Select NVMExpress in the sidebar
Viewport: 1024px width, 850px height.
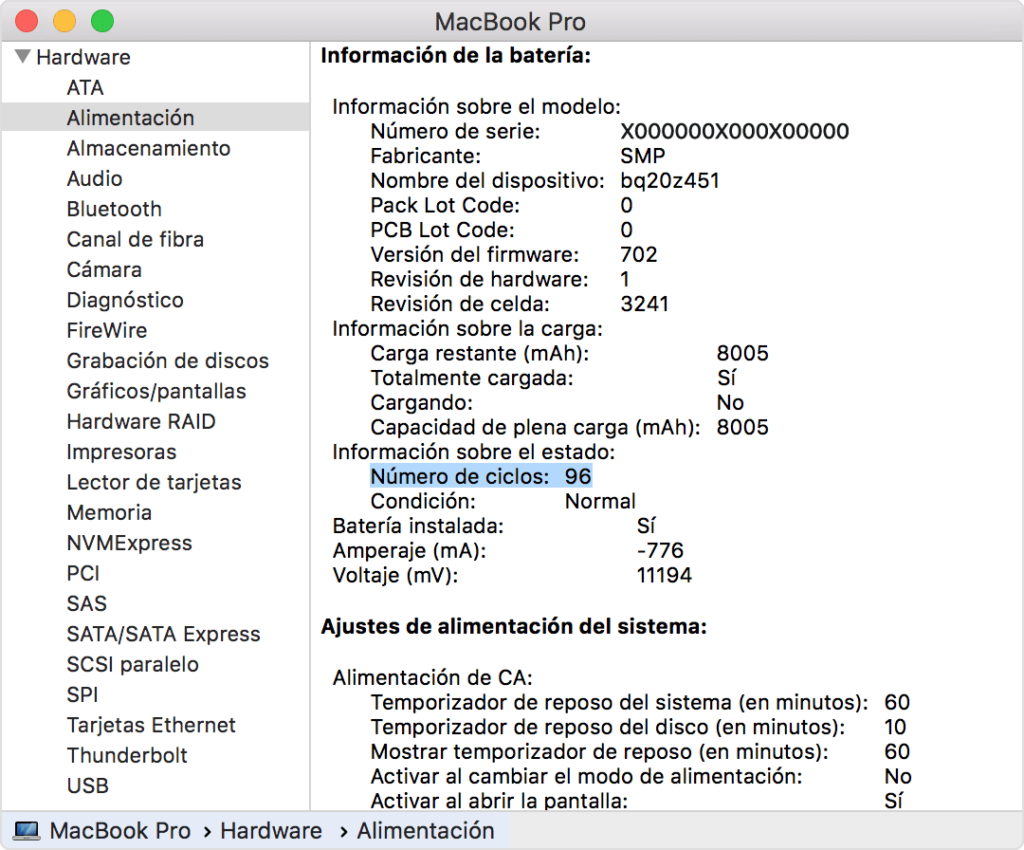coord(129,543)
